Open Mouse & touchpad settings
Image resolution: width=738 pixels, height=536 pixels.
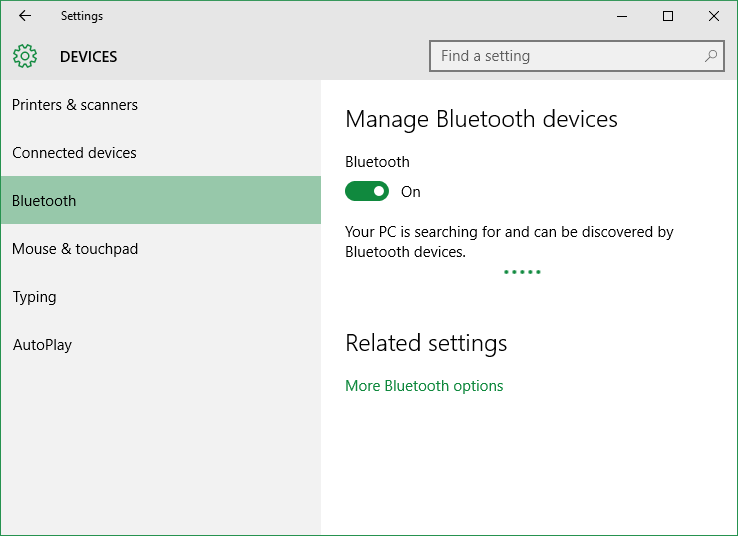pyautogui.click(x=161, y=248)
